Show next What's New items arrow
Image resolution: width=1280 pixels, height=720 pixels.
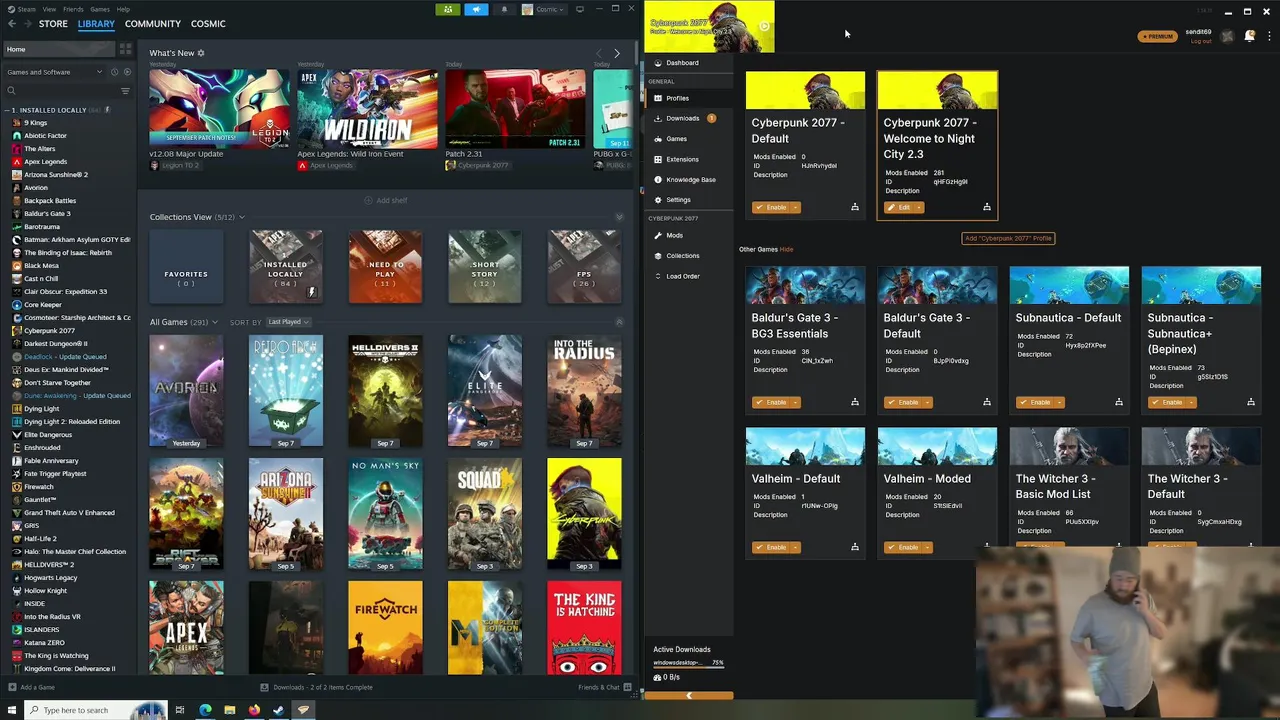pyautogui.click(x=617, y=53)
